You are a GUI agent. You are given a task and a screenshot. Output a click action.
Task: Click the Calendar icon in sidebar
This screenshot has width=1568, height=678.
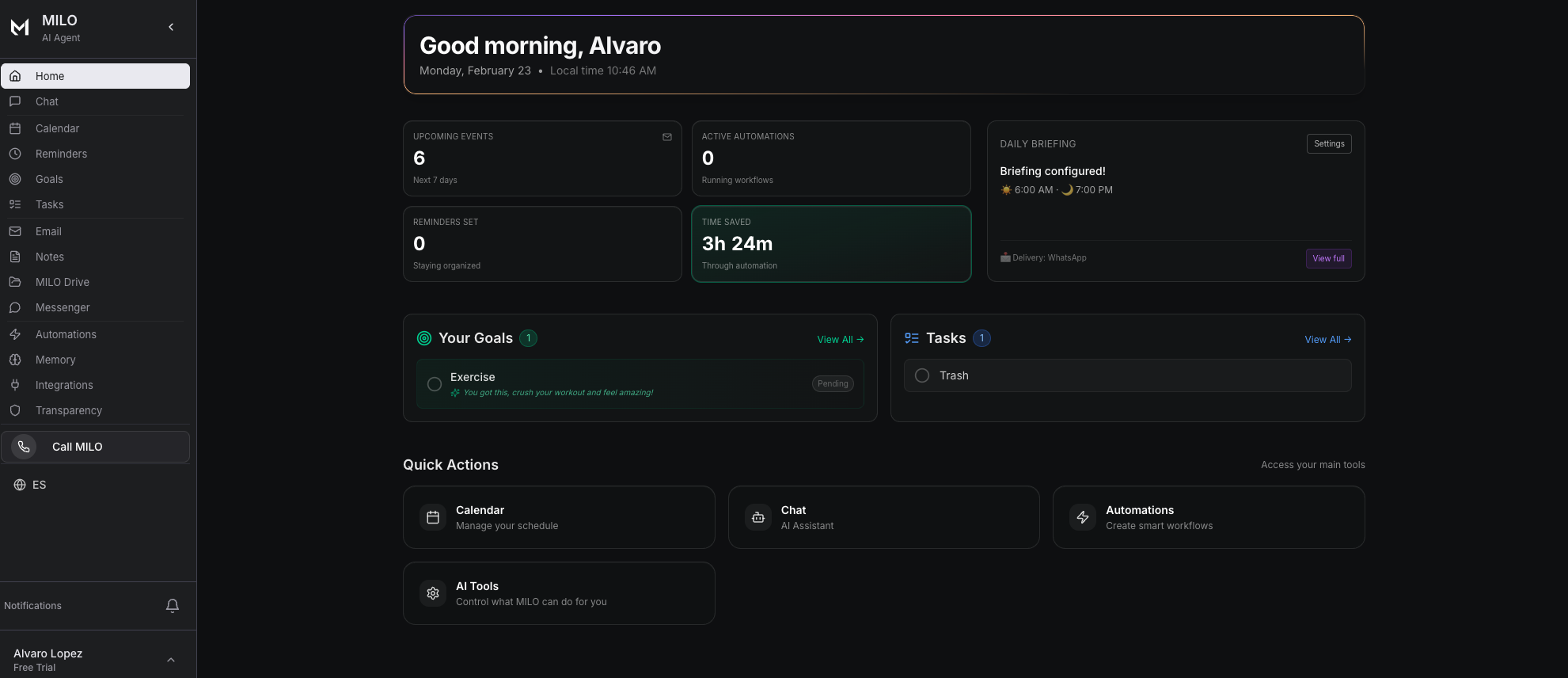point(15,128)
